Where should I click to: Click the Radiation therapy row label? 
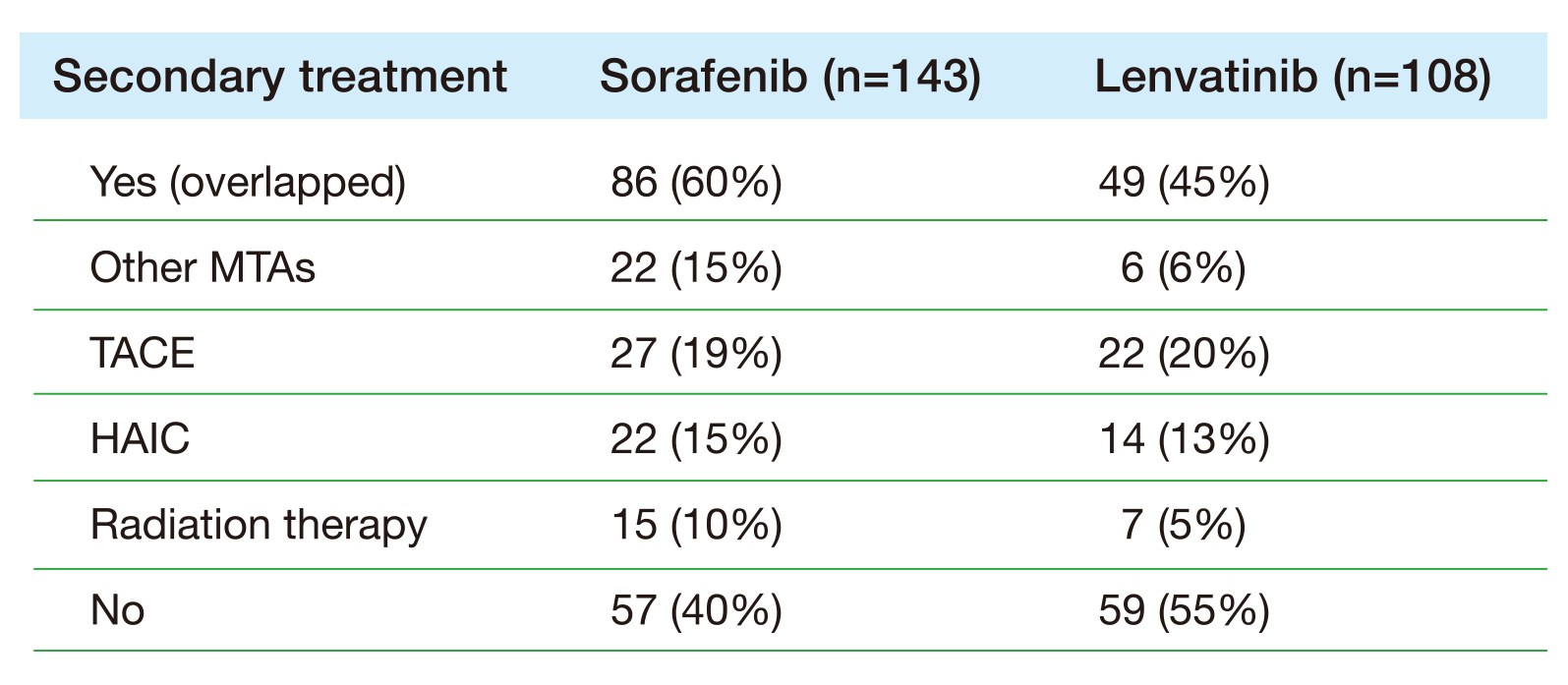coord(259,525)
